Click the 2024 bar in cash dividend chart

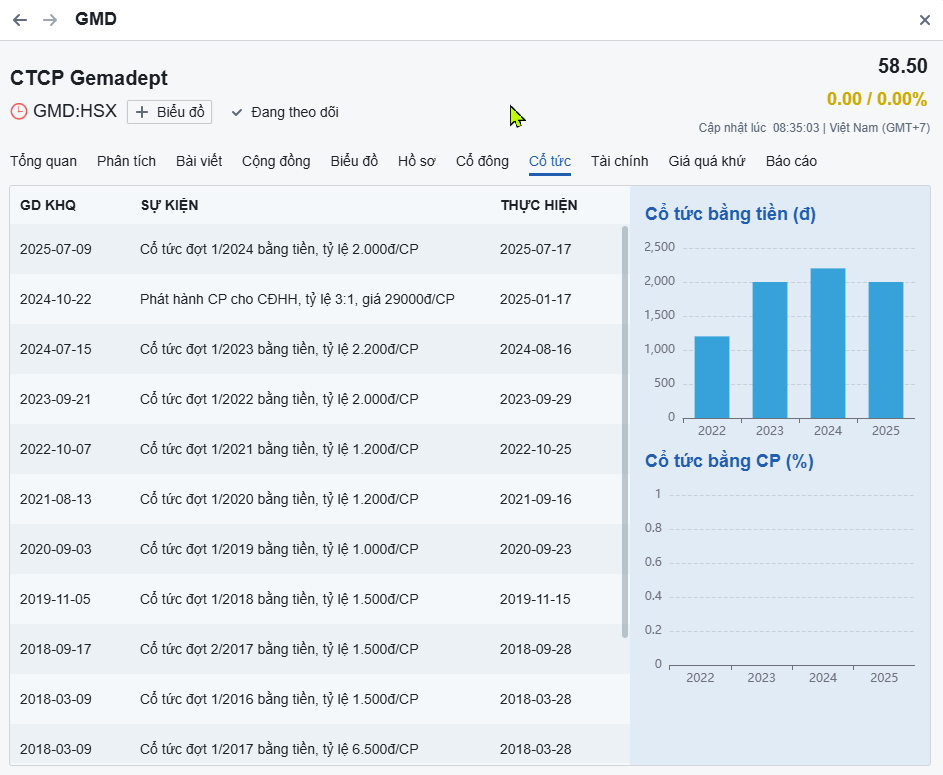coord(828,343)
